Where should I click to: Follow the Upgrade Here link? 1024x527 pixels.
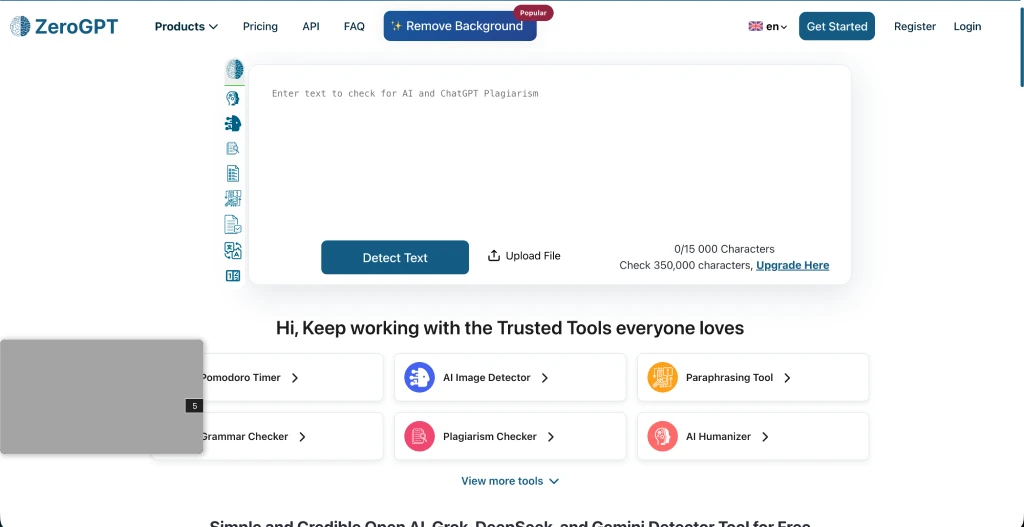[x=793, y=265]
